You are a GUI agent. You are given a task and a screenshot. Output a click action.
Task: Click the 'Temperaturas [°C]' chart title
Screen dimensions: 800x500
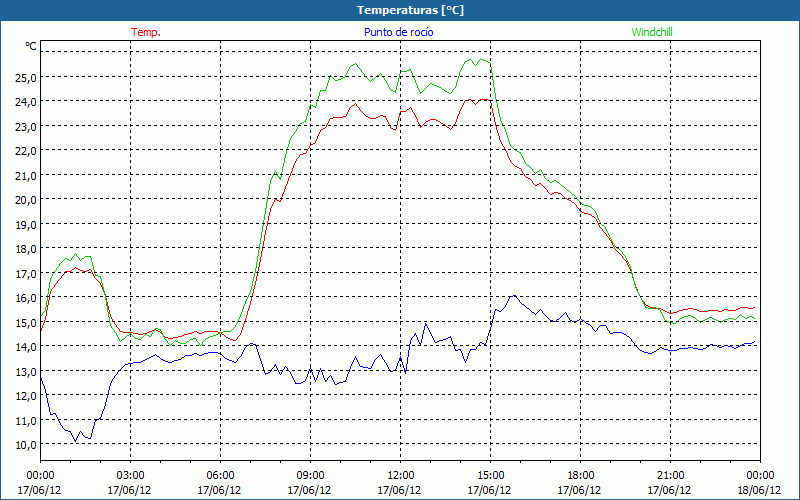click(410, 10)
